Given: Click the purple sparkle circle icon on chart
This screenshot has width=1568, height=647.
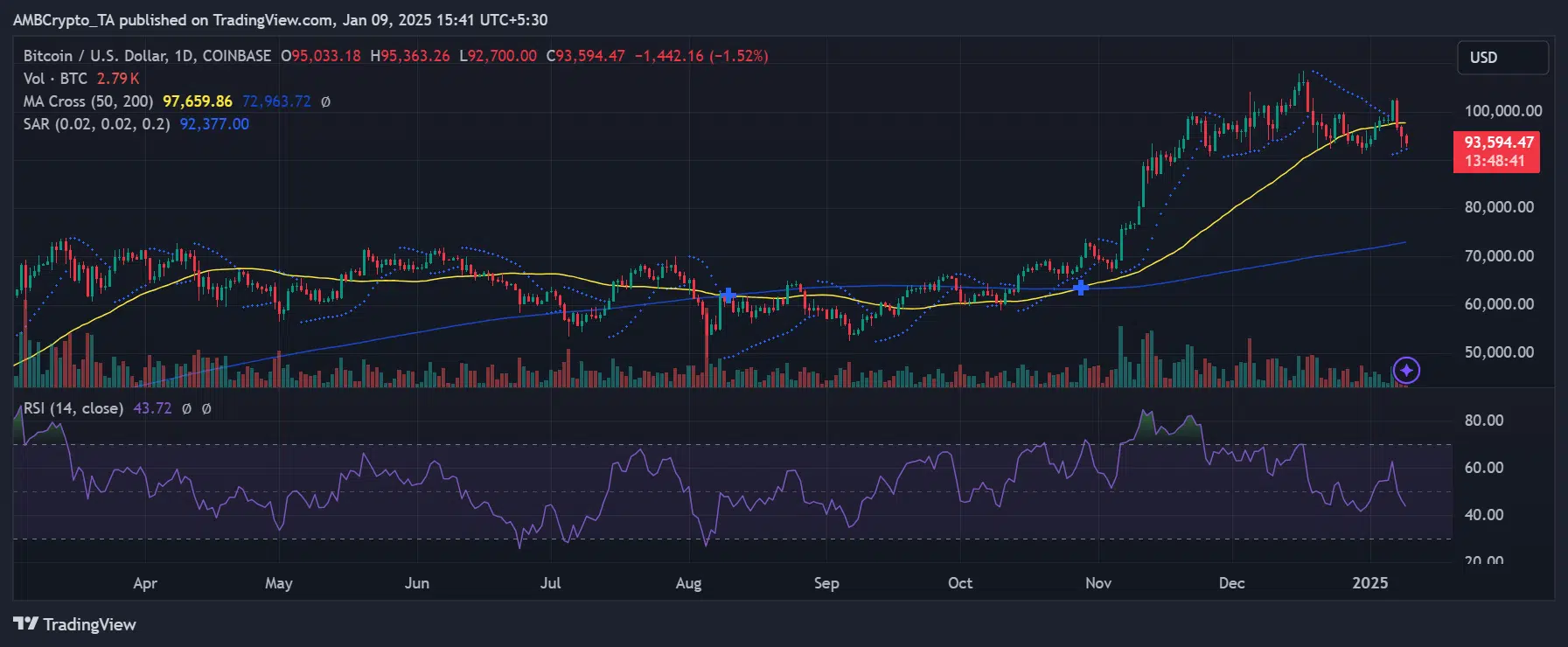Looking at the screenshot, I should tap(1406, 371).
